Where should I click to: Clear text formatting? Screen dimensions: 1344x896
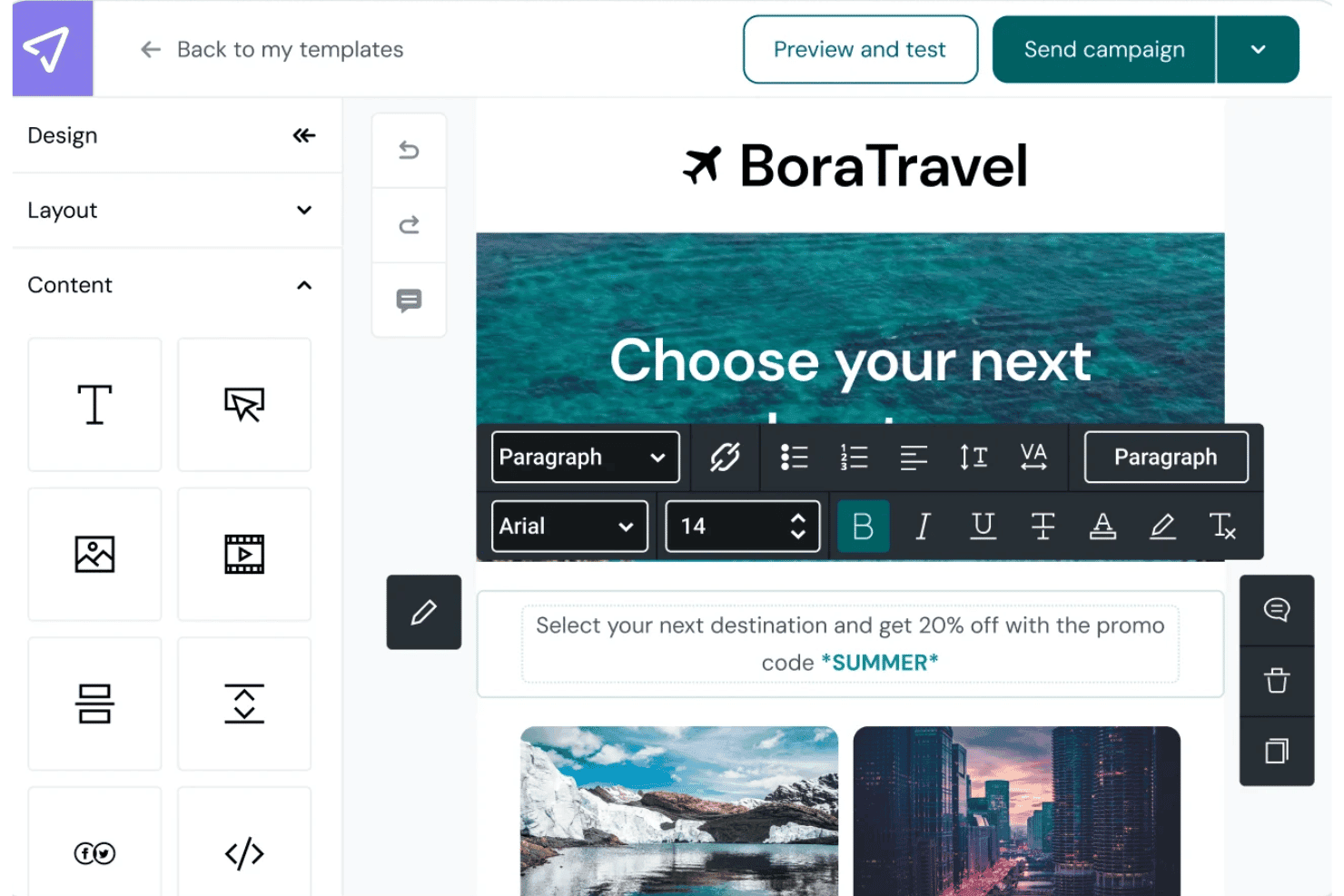tap(1222, 527)
